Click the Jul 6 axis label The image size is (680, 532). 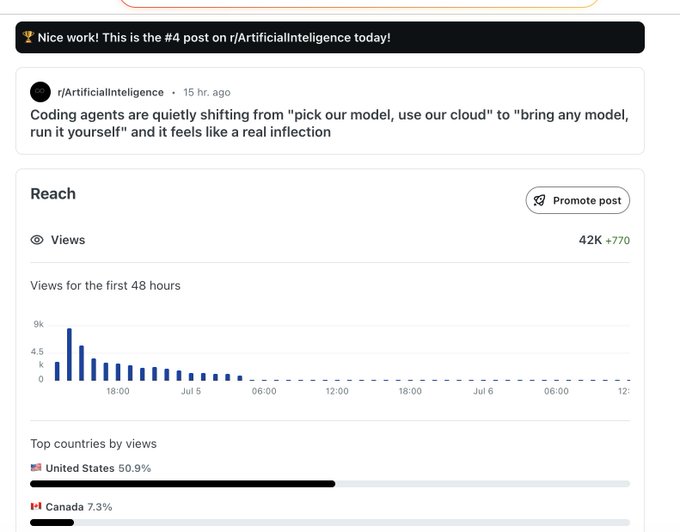[x=483, y=391]
